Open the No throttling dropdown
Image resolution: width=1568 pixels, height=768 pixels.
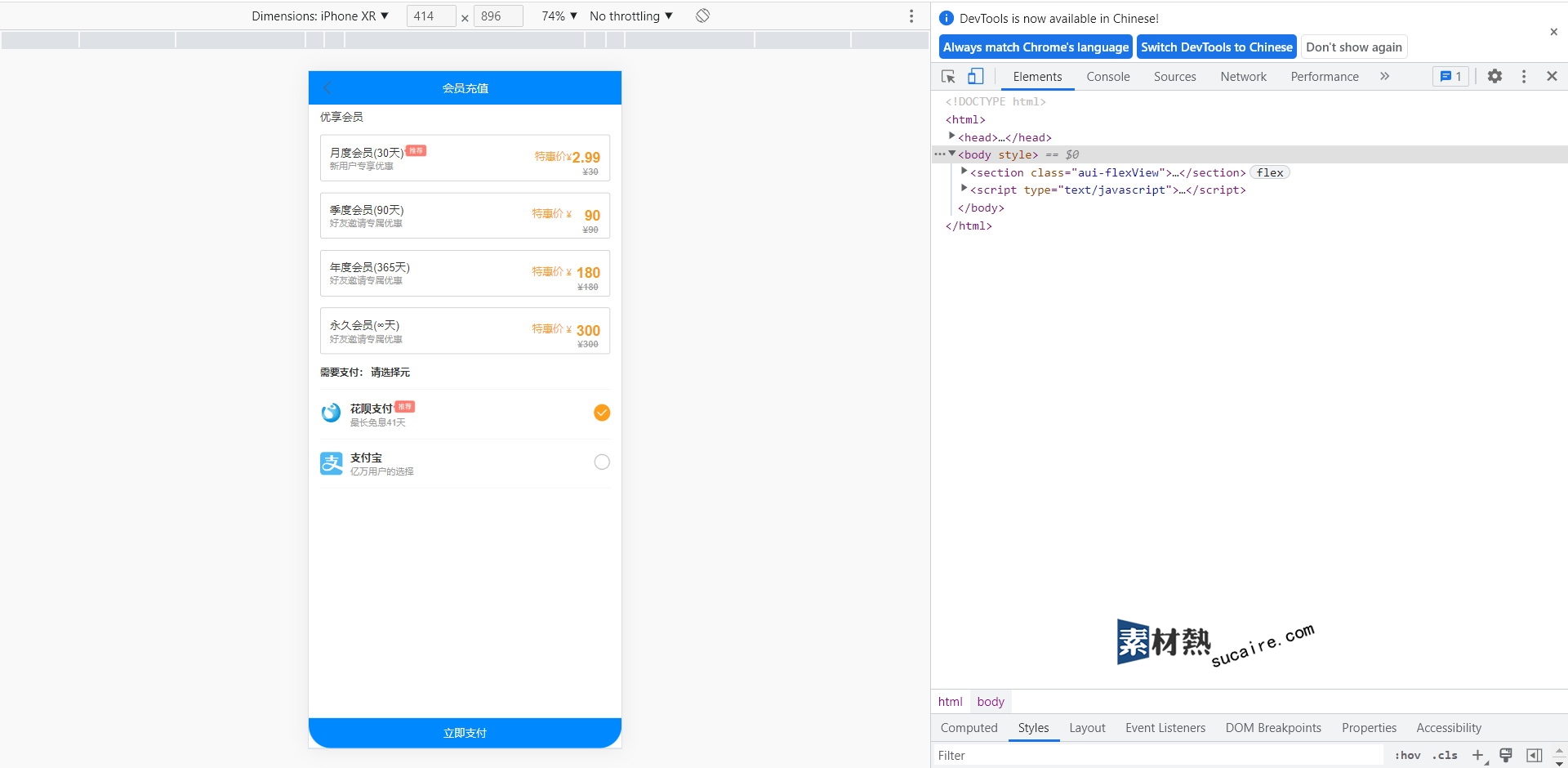pos(631,16)
